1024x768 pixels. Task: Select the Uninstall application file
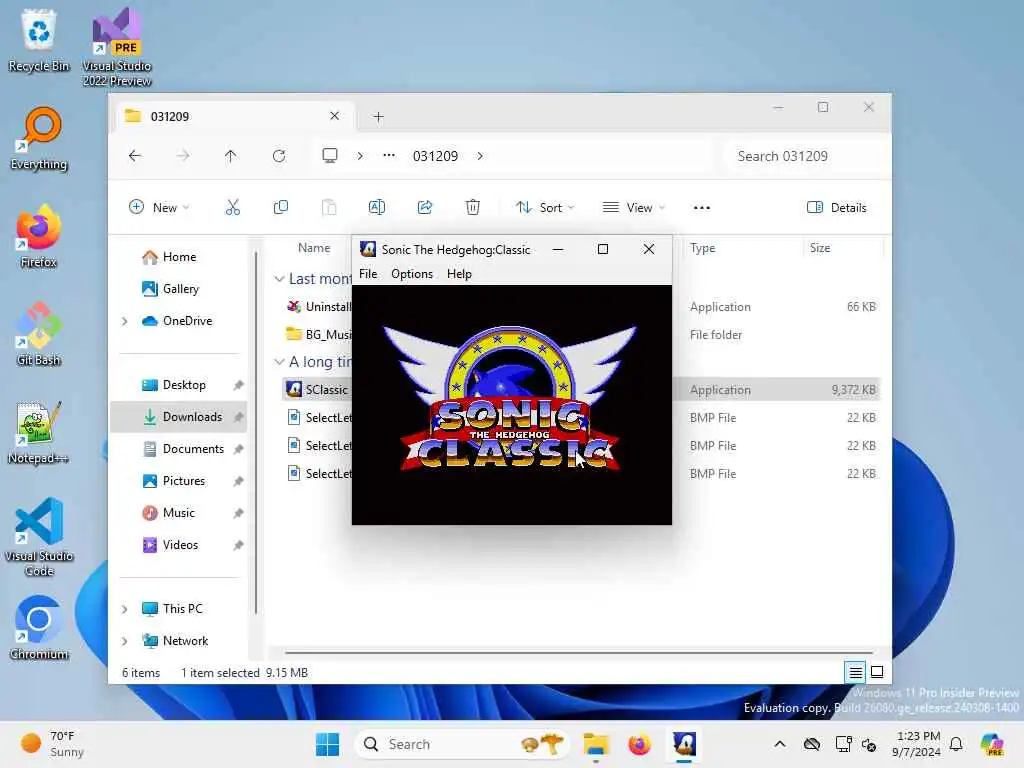coord(319,306)
